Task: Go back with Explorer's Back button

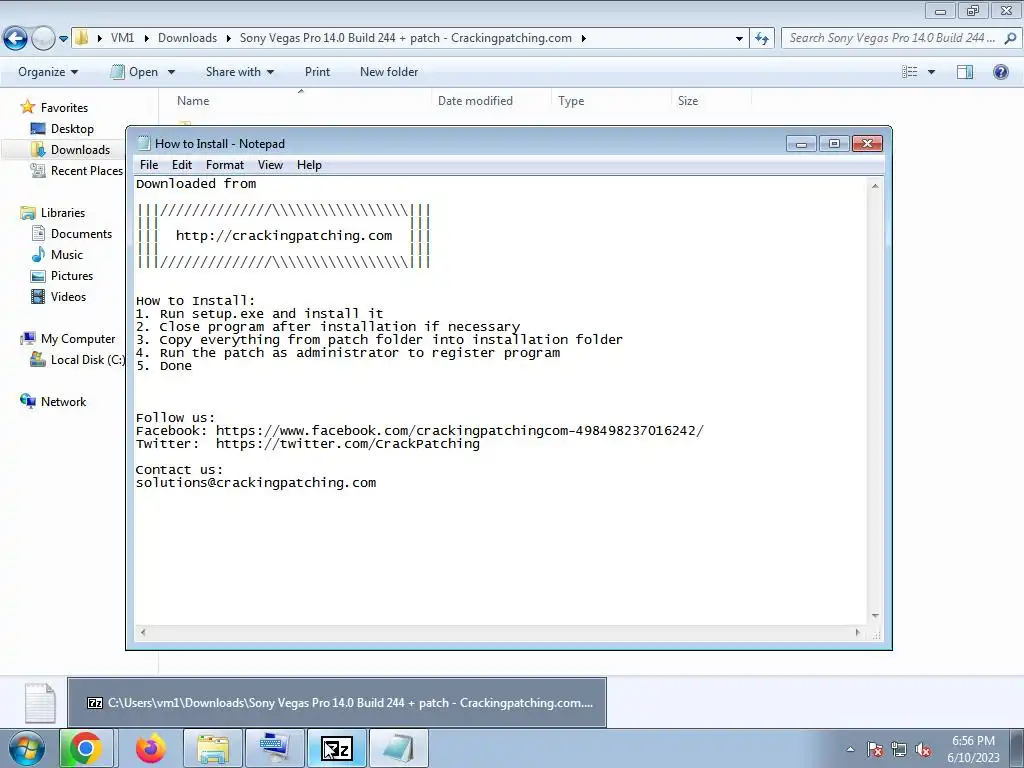Action: click(16, 39)
